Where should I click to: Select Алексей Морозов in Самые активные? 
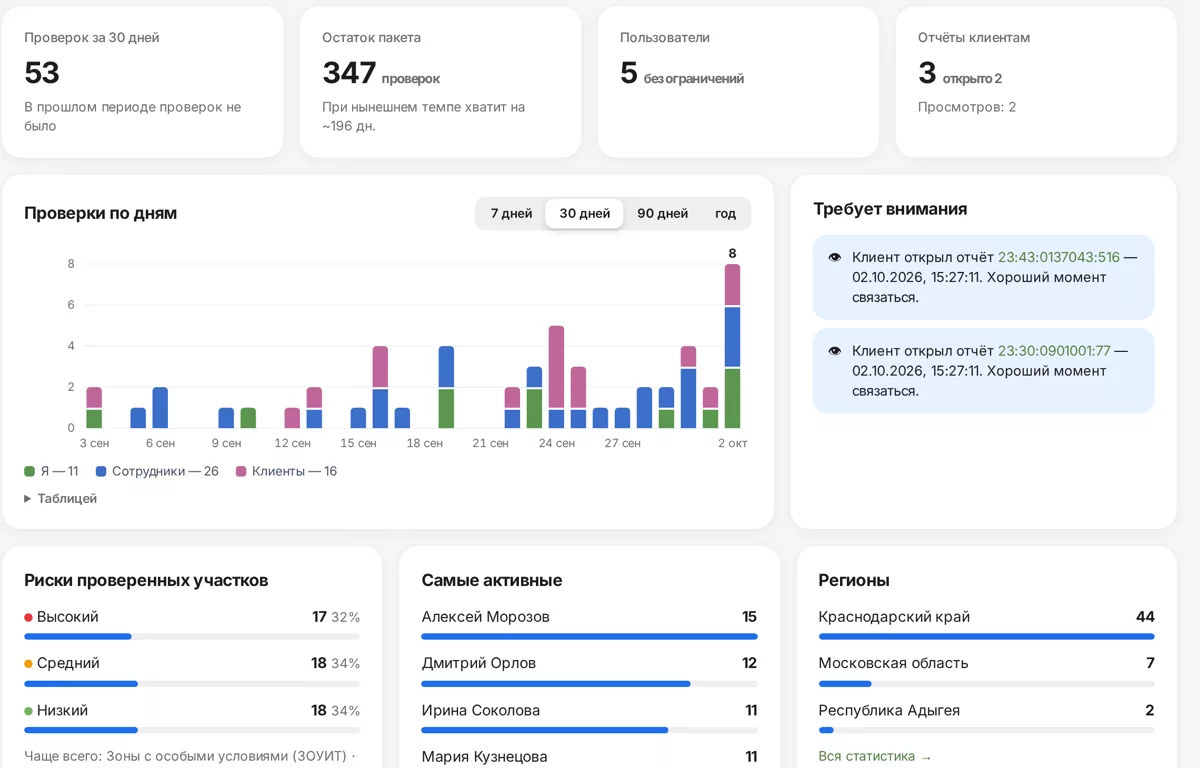[x=589, y=624]
